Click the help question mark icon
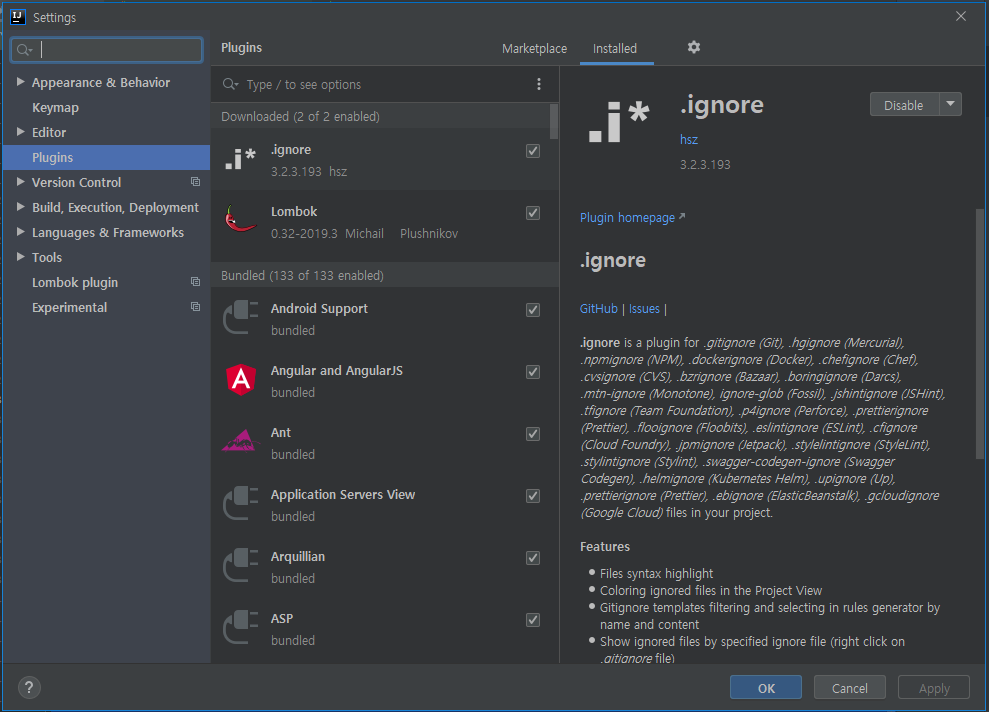 tap(29, 687)
